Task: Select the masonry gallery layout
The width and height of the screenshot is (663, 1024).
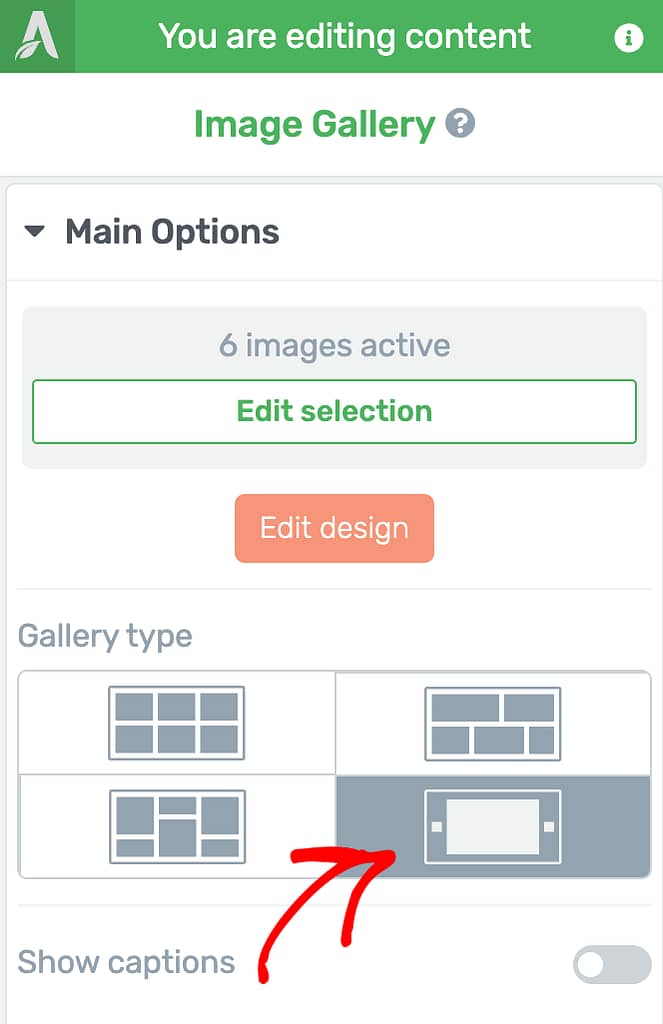Action: click(177, 826)
